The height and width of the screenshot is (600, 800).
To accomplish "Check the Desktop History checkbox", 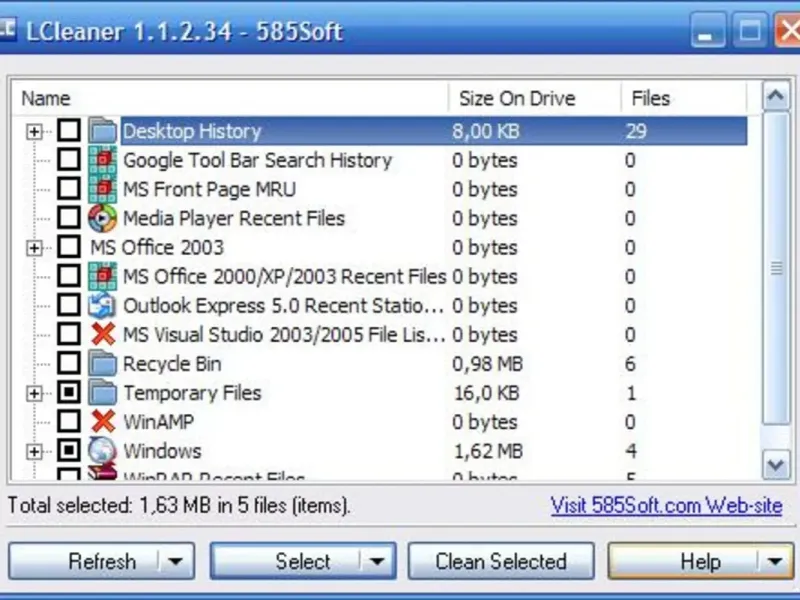I will pyautogui.click(x=68, y=131).
